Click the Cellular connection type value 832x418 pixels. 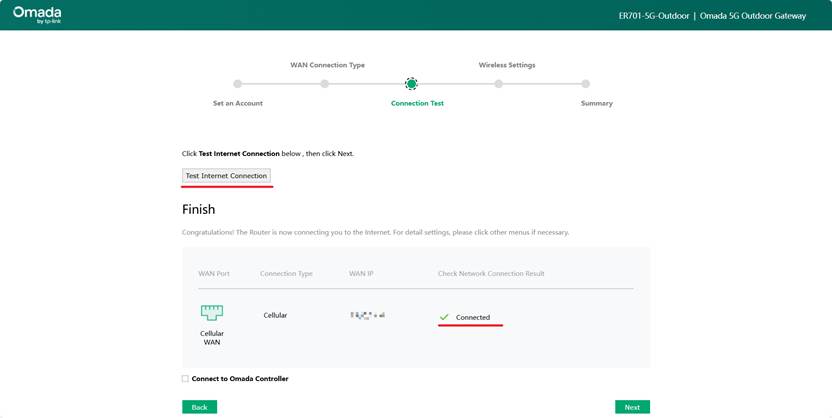(x=275, y=315)
